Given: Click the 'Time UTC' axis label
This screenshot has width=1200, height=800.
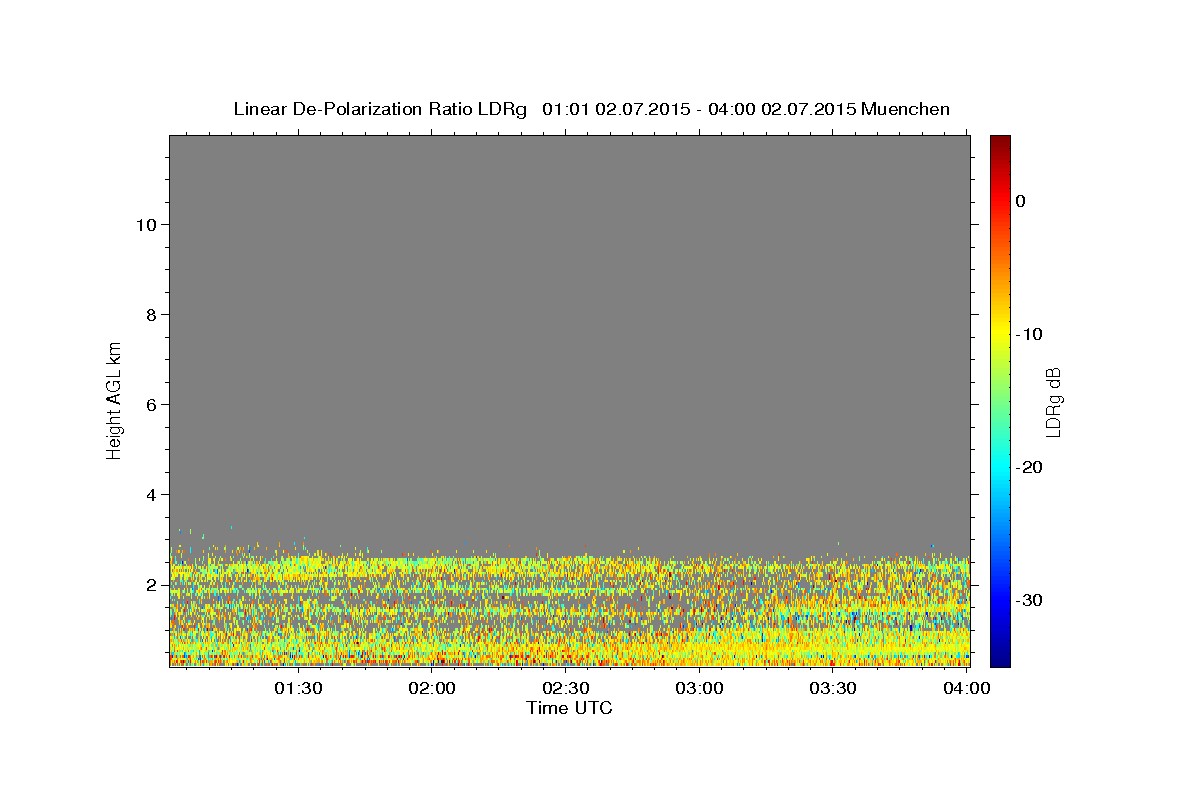Looking at the screenshot, I should click(569, 708).
